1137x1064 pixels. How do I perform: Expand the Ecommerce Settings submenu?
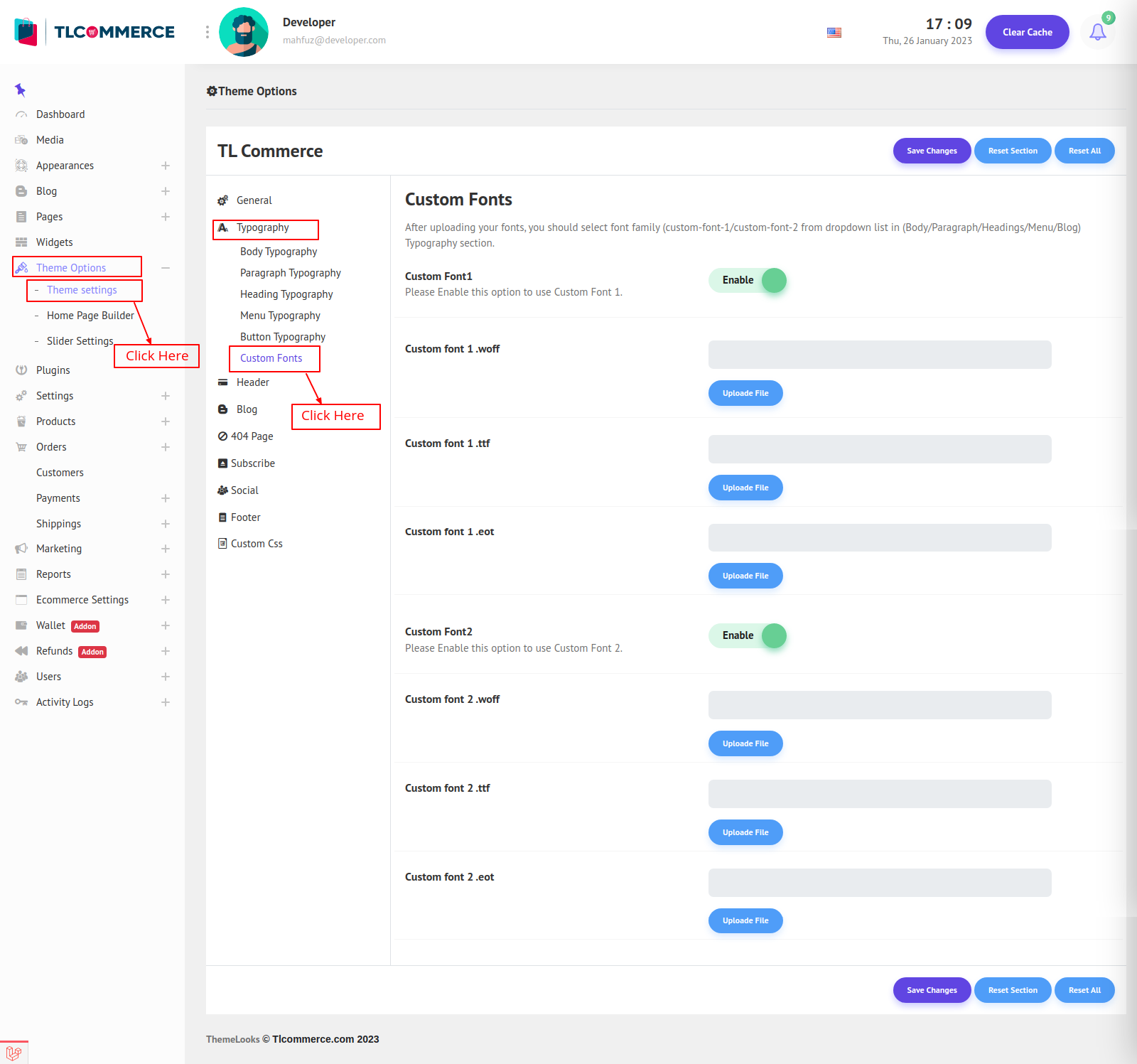coord(166,600)
